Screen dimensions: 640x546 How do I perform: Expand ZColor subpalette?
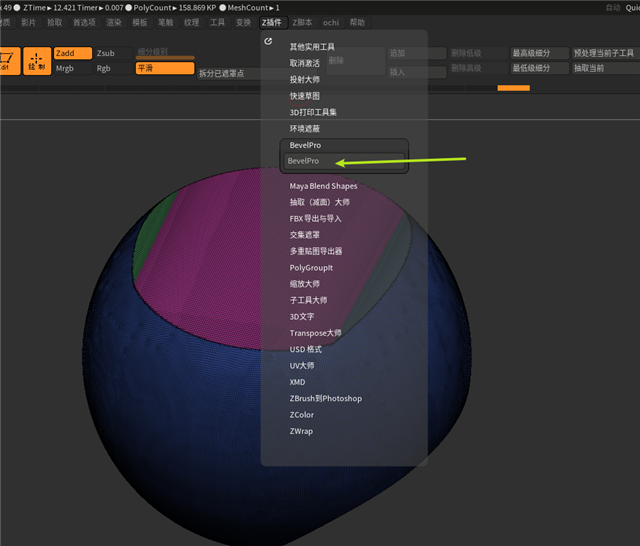302,415
